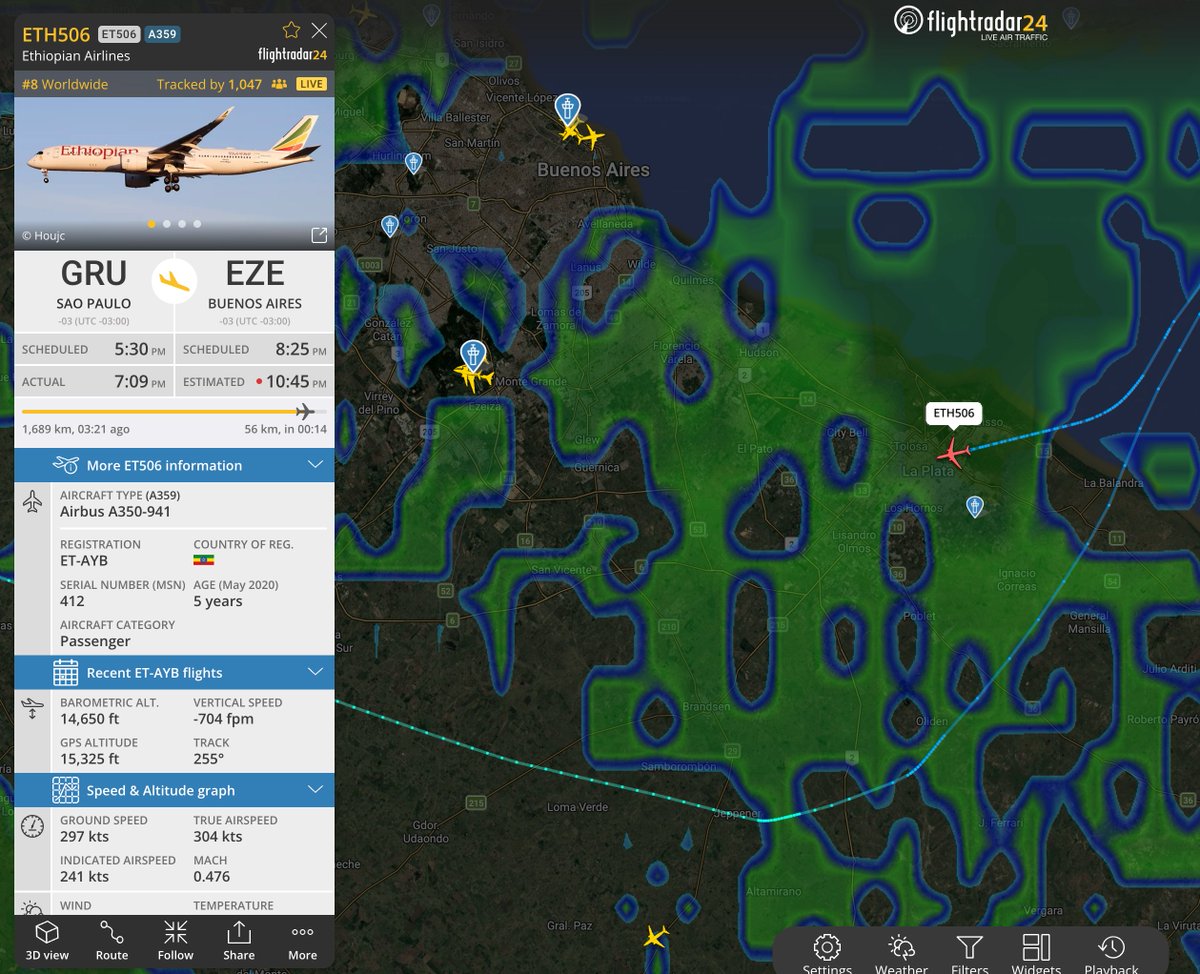This screenshot has width=1200, height=974.
Task: Click the Airbus A350-941 aircraft type text
Action: (115, 511)
